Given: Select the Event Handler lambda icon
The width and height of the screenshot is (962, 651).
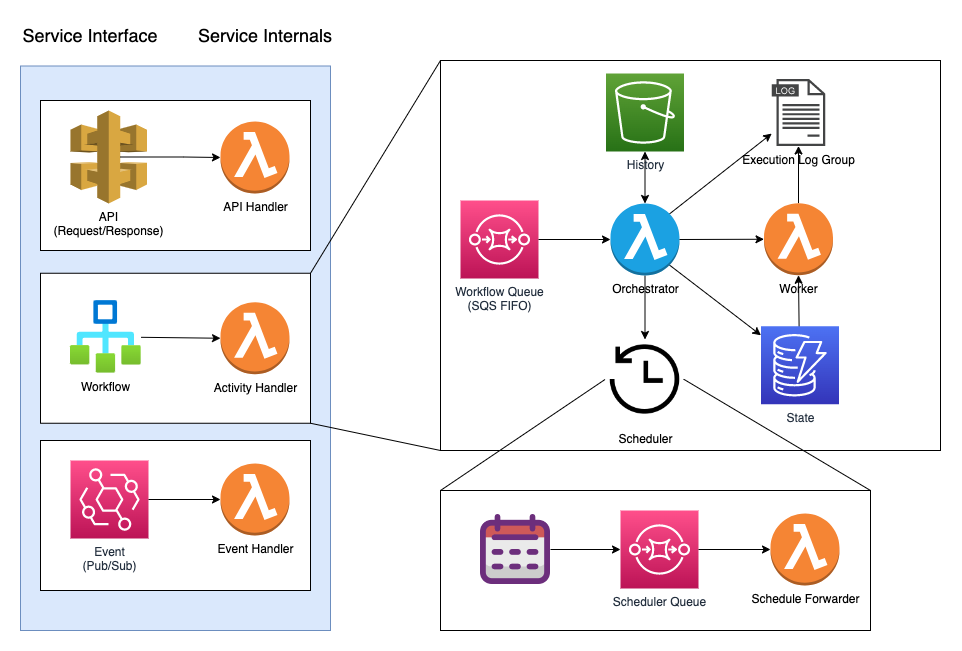Looking at the screenshot, I should [x=255, y=499].
